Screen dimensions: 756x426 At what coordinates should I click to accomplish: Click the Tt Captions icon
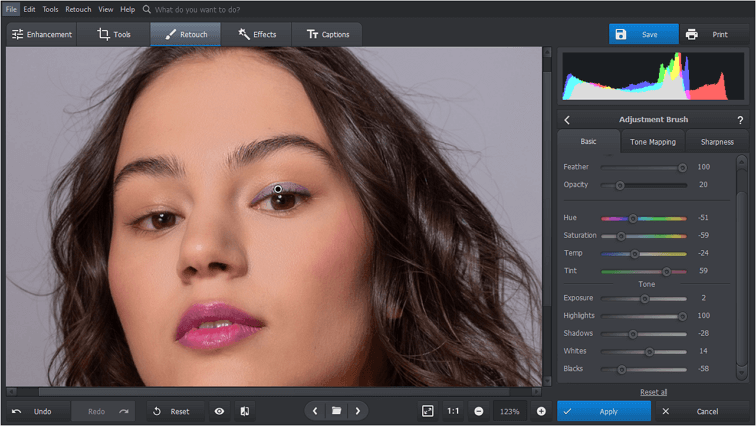coord(312,34)
